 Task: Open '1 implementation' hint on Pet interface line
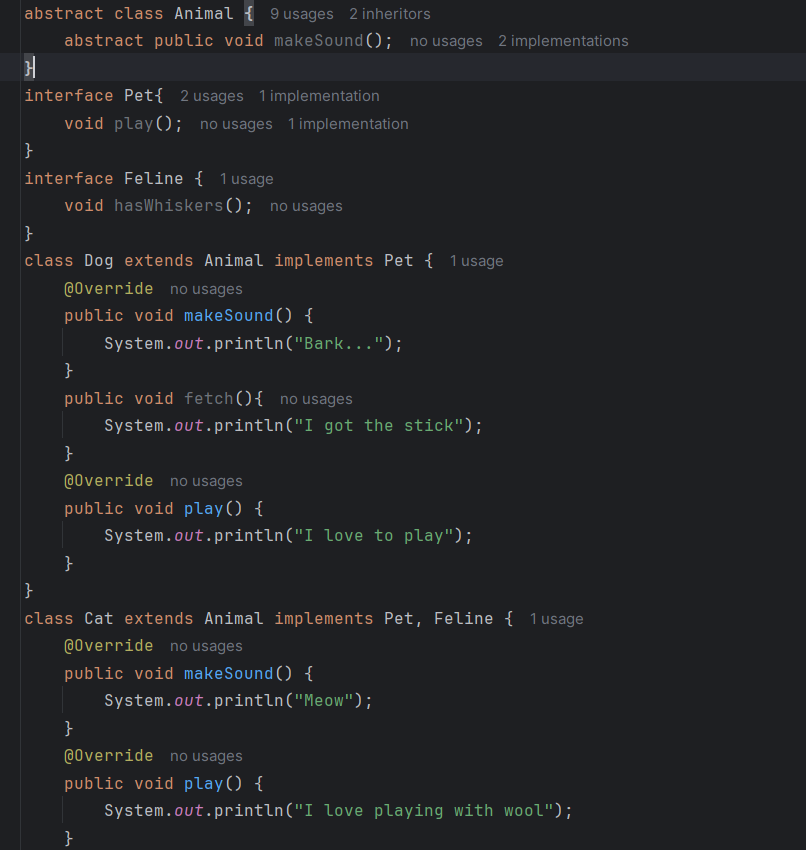319,96
